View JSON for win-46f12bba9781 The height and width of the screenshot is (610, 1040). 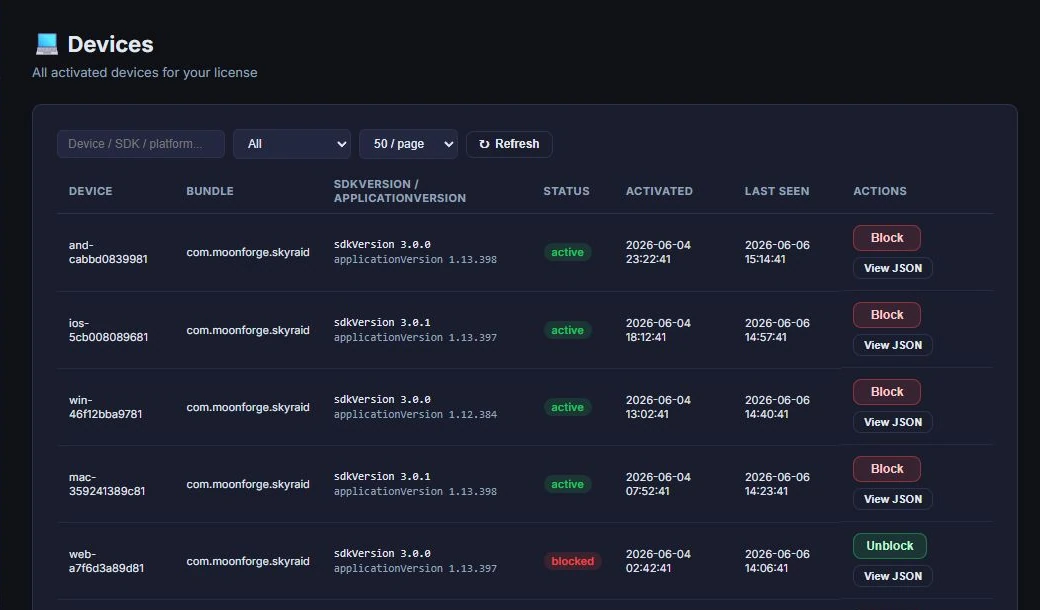click(x=893, y=422)
